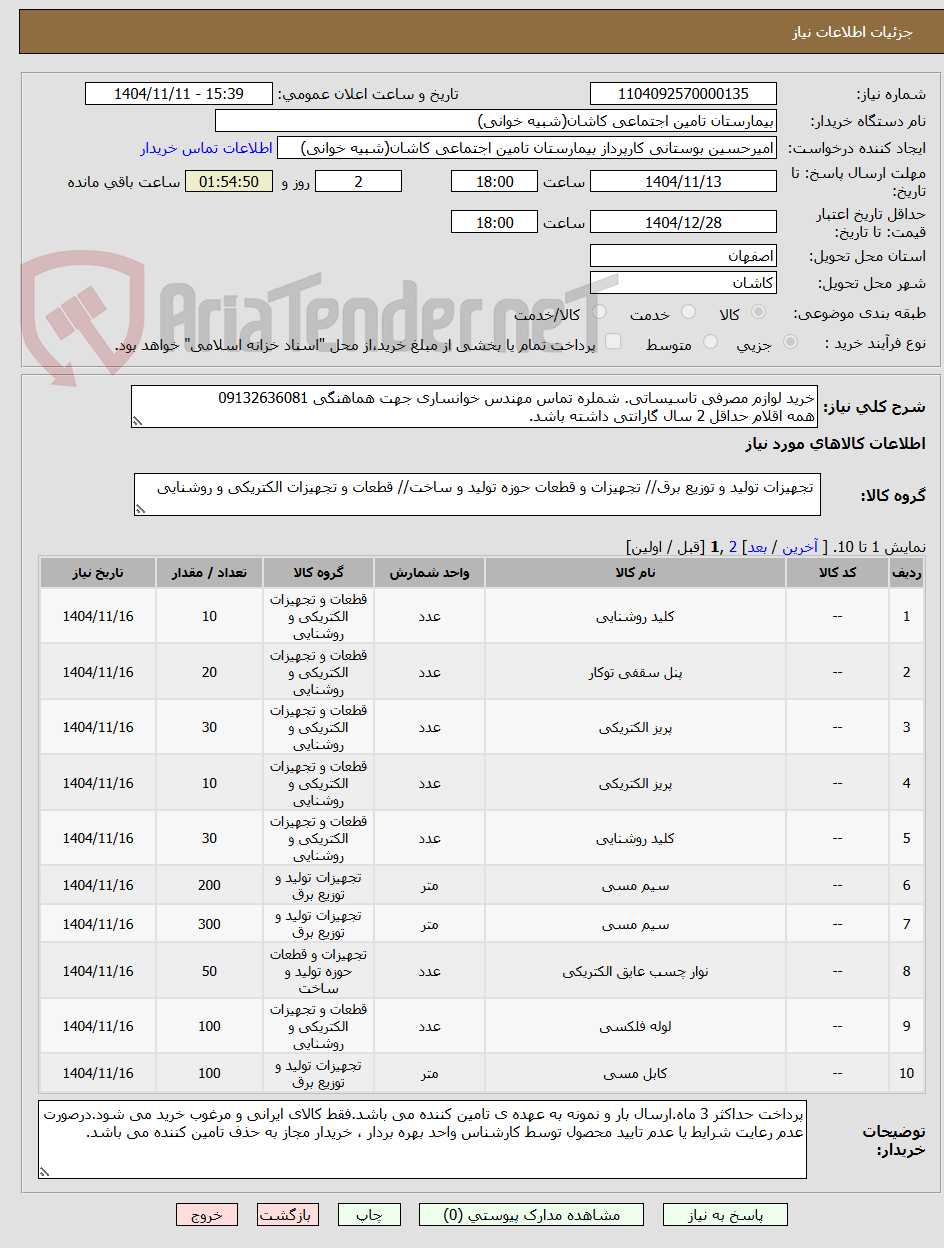Select the پنل سقفی توکار row name
The height and width of the screenshot is (1248, 944).
pyautogui.click(x=636, y=672)
